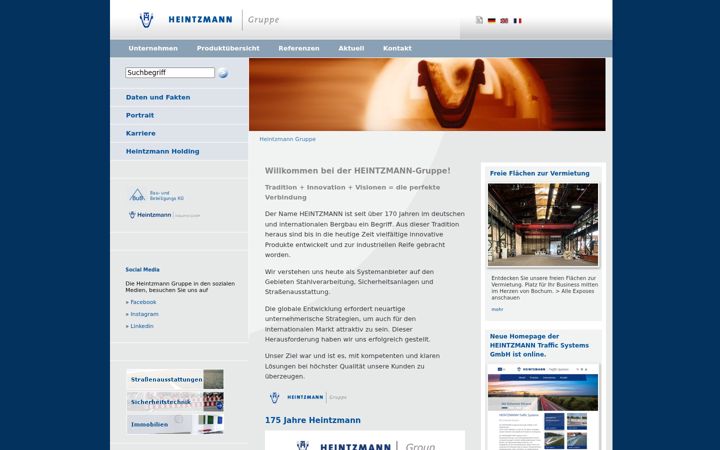The width and height of the screenshot is (720, 450).
Task: Click the orange steel profile header image
Action: pos(427,95)
